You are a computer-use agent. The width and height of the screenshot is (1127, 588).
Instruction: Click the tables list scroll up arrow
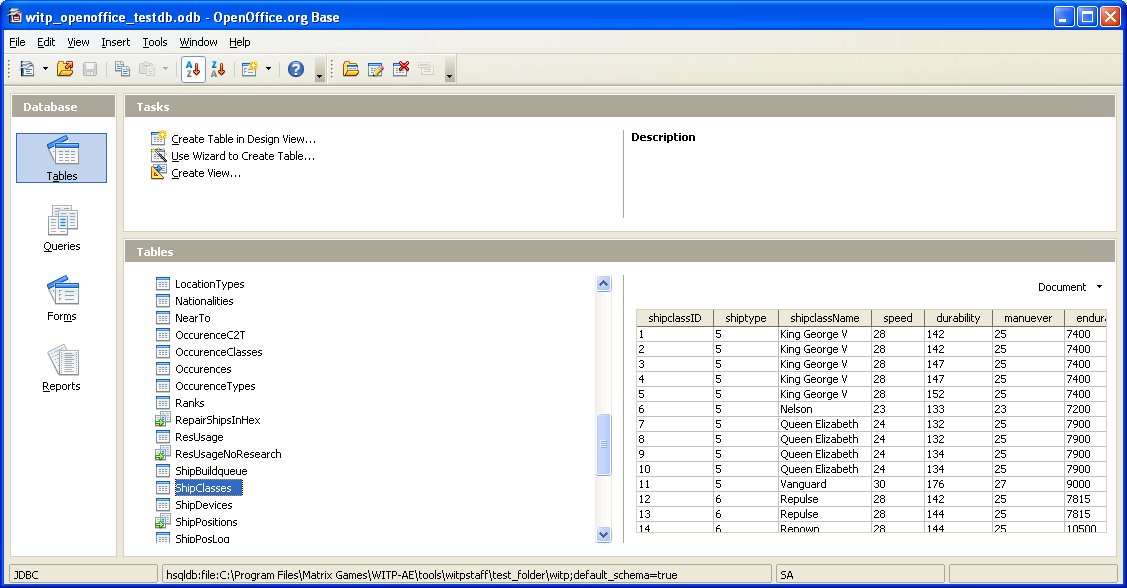[604, 283]
